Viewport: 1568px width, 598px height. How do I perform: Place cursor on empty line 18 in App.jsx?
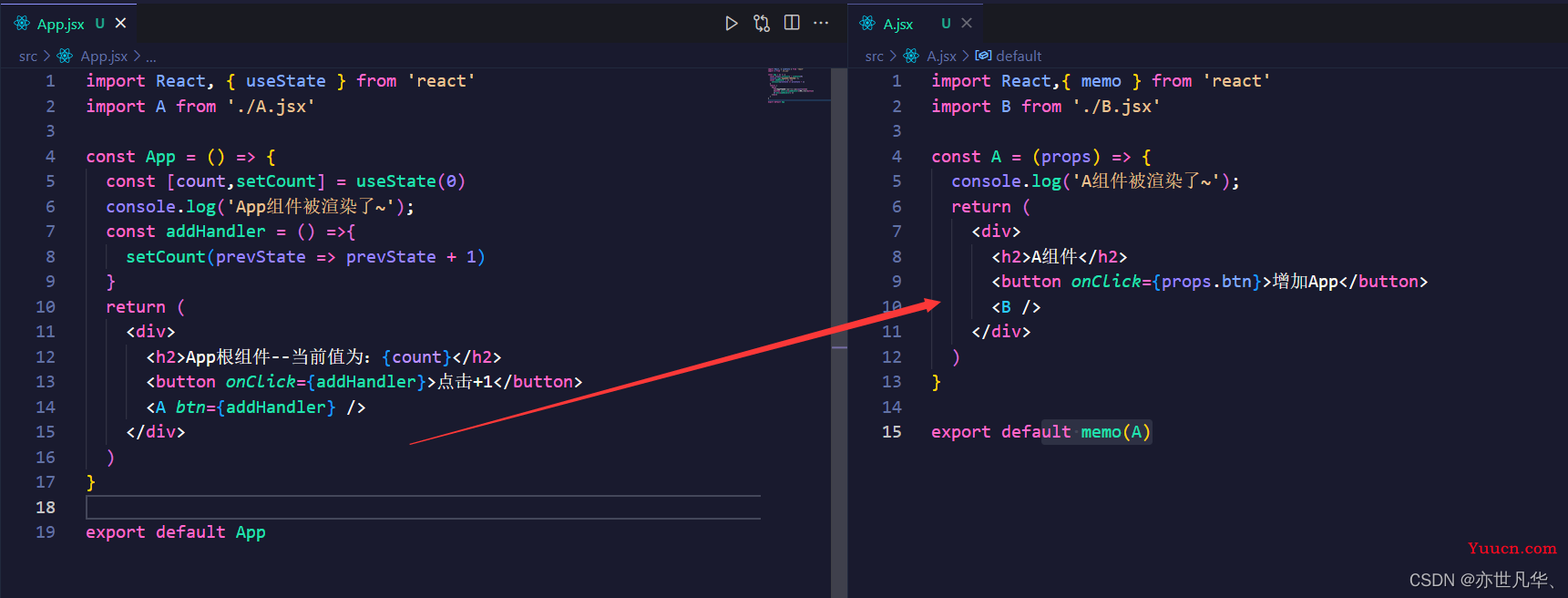point(423,508)
